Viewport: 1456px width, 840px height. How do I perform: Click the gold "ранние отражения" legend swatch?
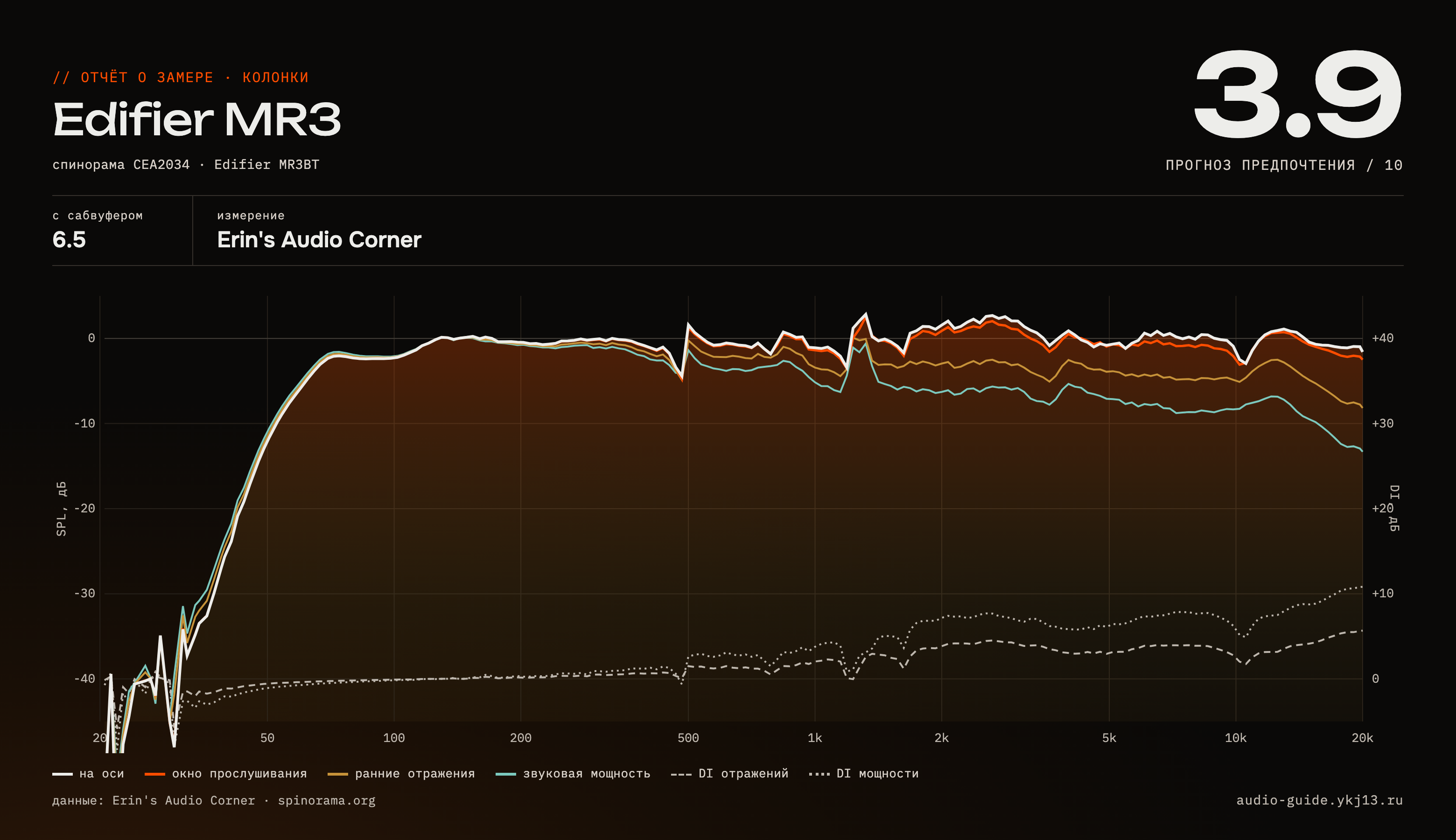337,774
